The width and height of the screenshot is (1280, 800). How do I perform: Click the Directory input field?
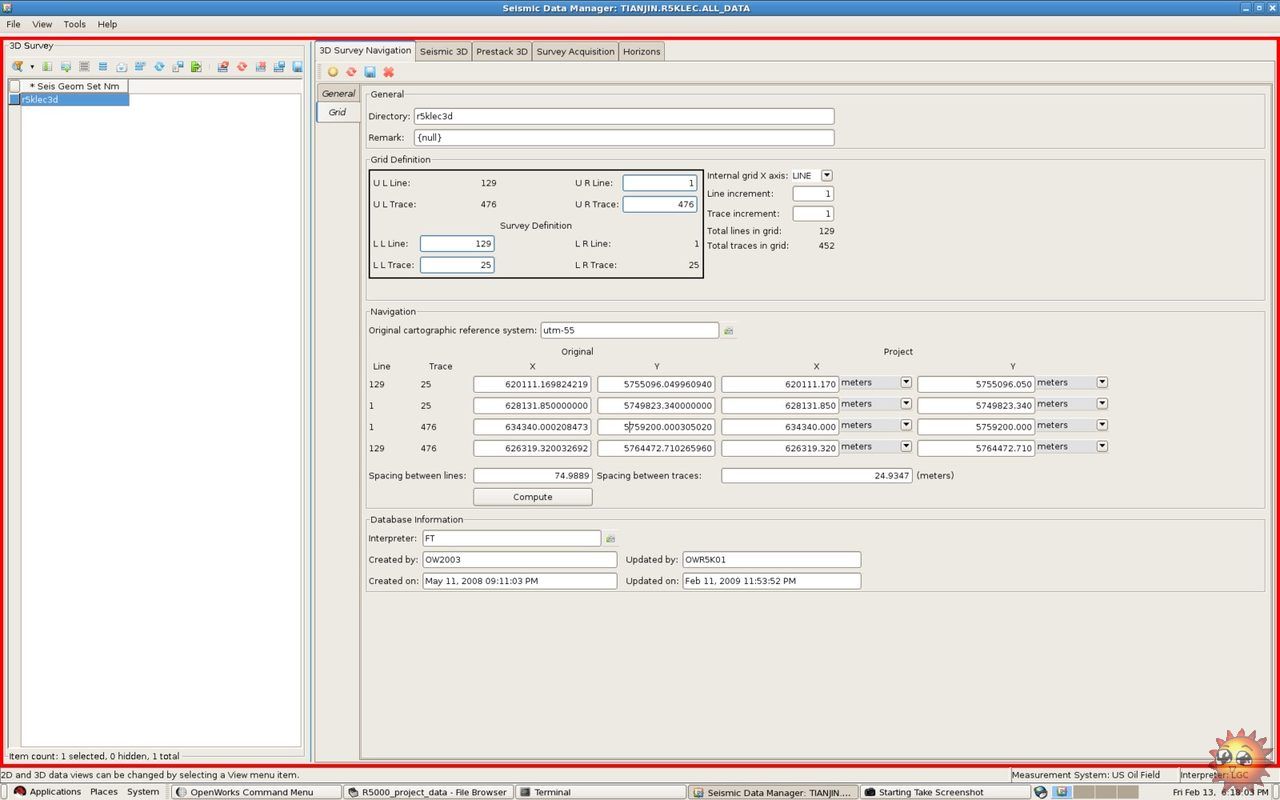point(624,116)
